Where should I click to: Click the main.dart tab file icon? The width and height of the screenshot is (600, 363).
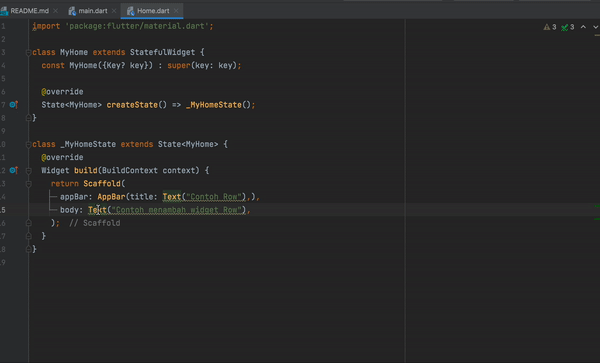coord(72,11)
